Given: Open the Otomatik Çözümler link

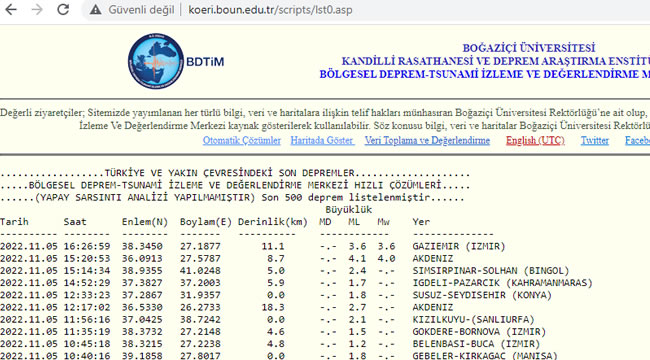Looking at the screenshot, I should pyautogui.click(x=242, y=141).
